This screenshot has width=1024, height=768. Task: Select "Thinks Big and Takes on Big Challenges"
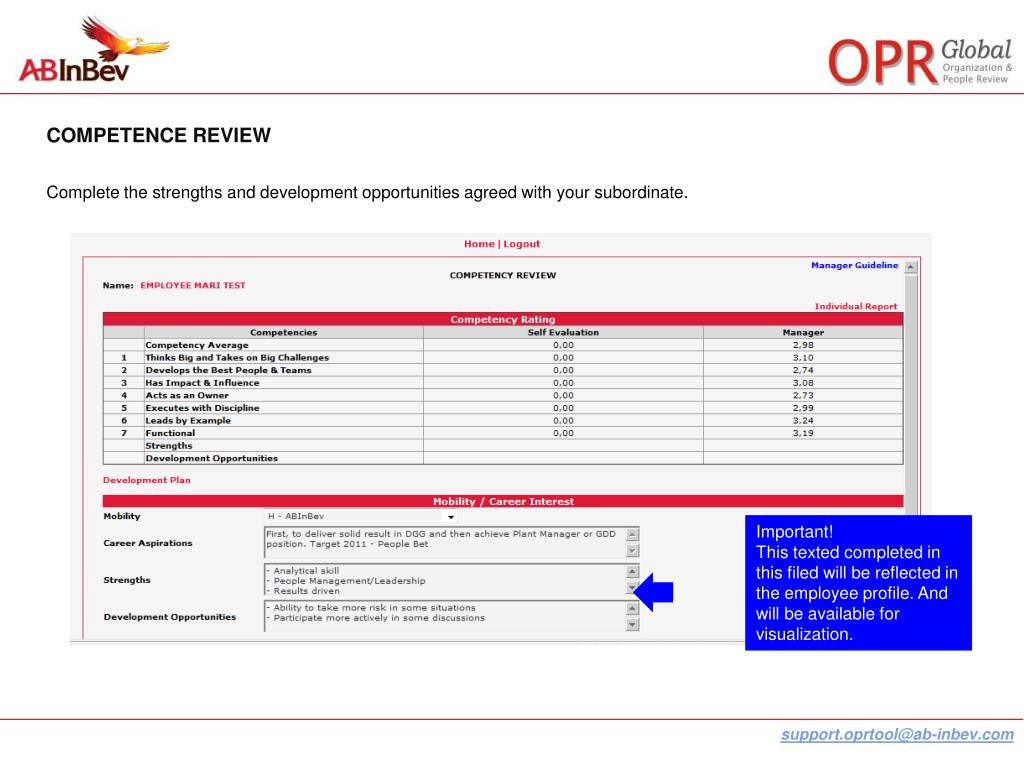click(x=237, y=358)
